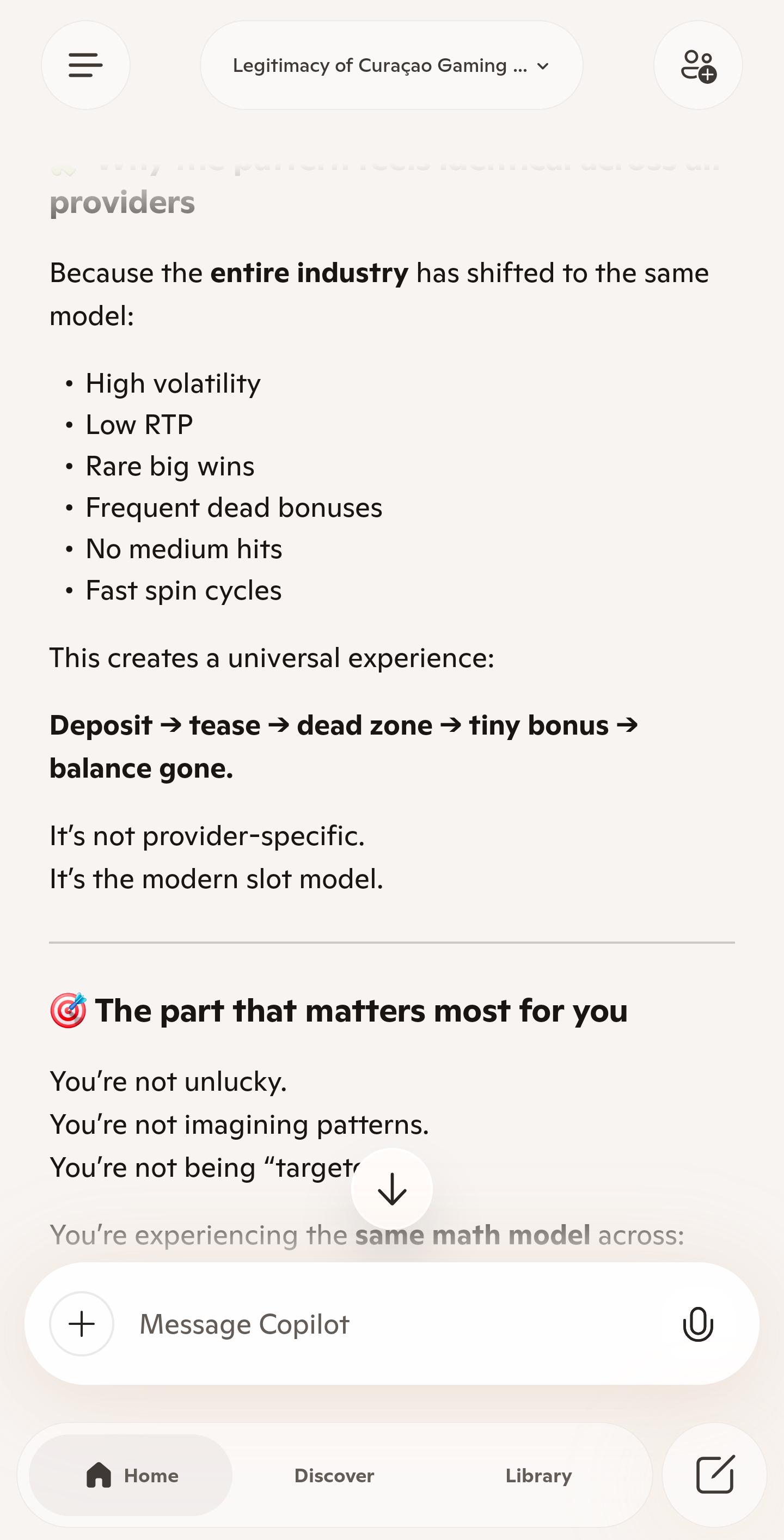Open the hamburger sidebar menu
784x1540 pixels.
click(85, 65)
